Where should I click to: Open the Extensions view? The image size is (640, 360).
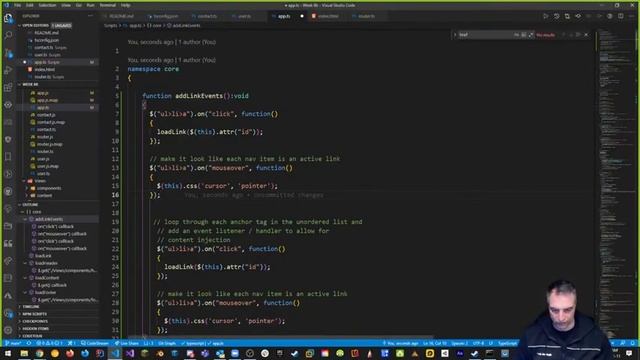click(8, 87)
